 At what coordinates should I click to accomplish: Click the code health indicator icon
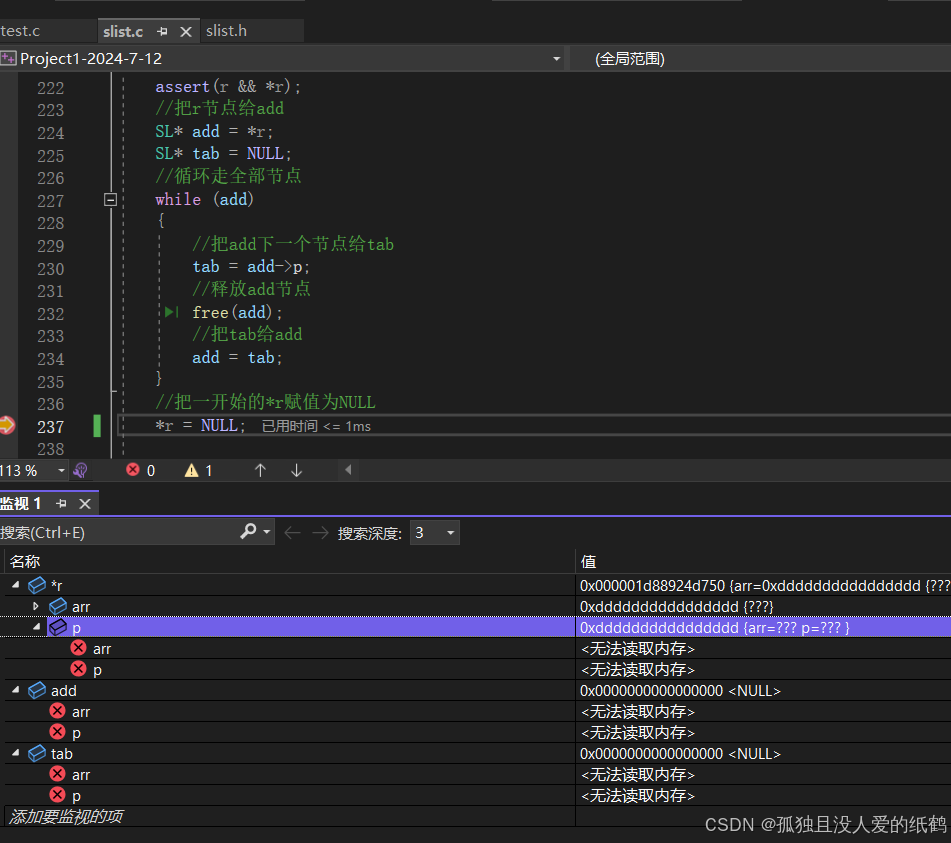[80, 470]
